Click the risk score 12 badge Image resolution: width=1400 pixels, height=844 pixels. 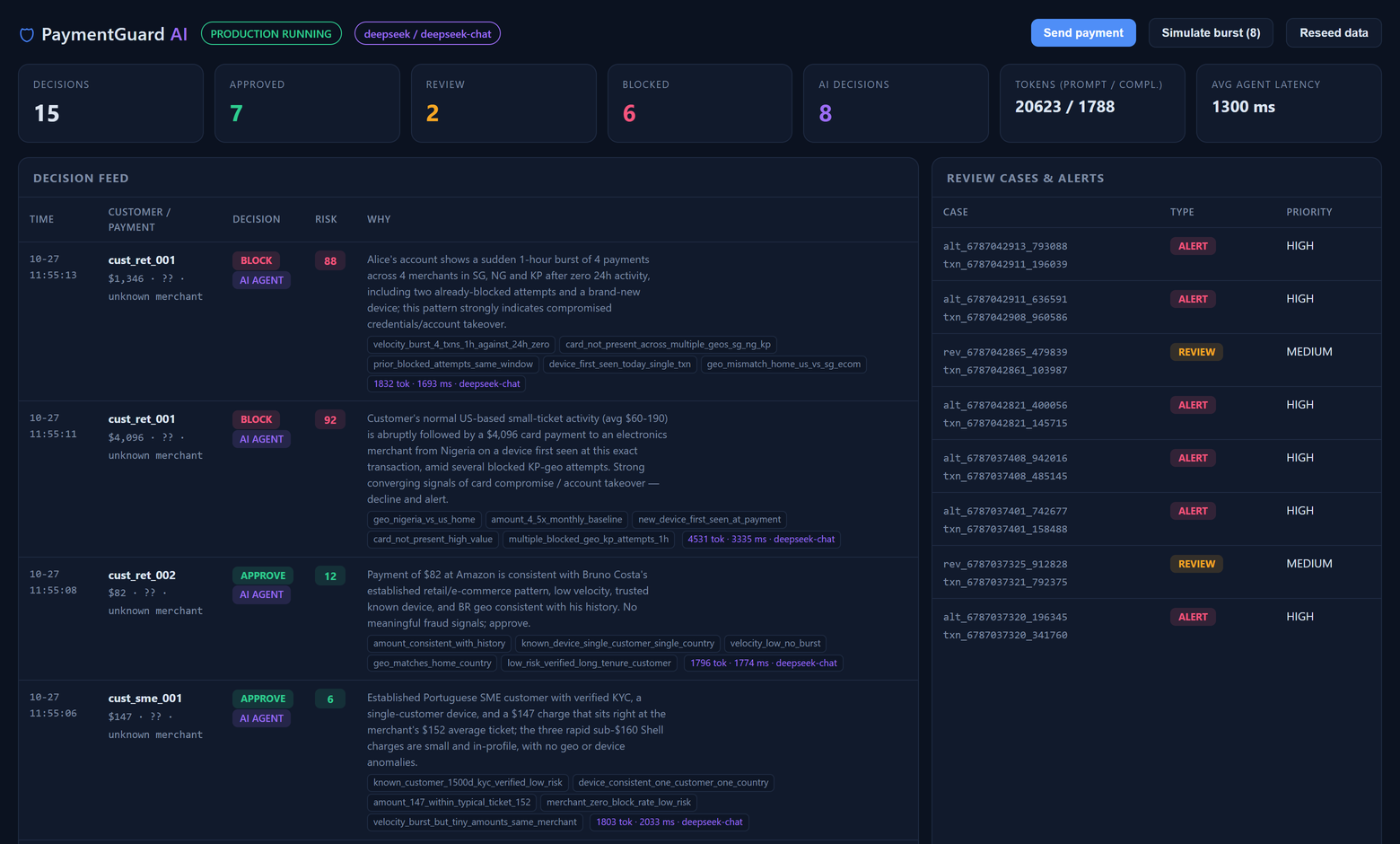point(330,576)
